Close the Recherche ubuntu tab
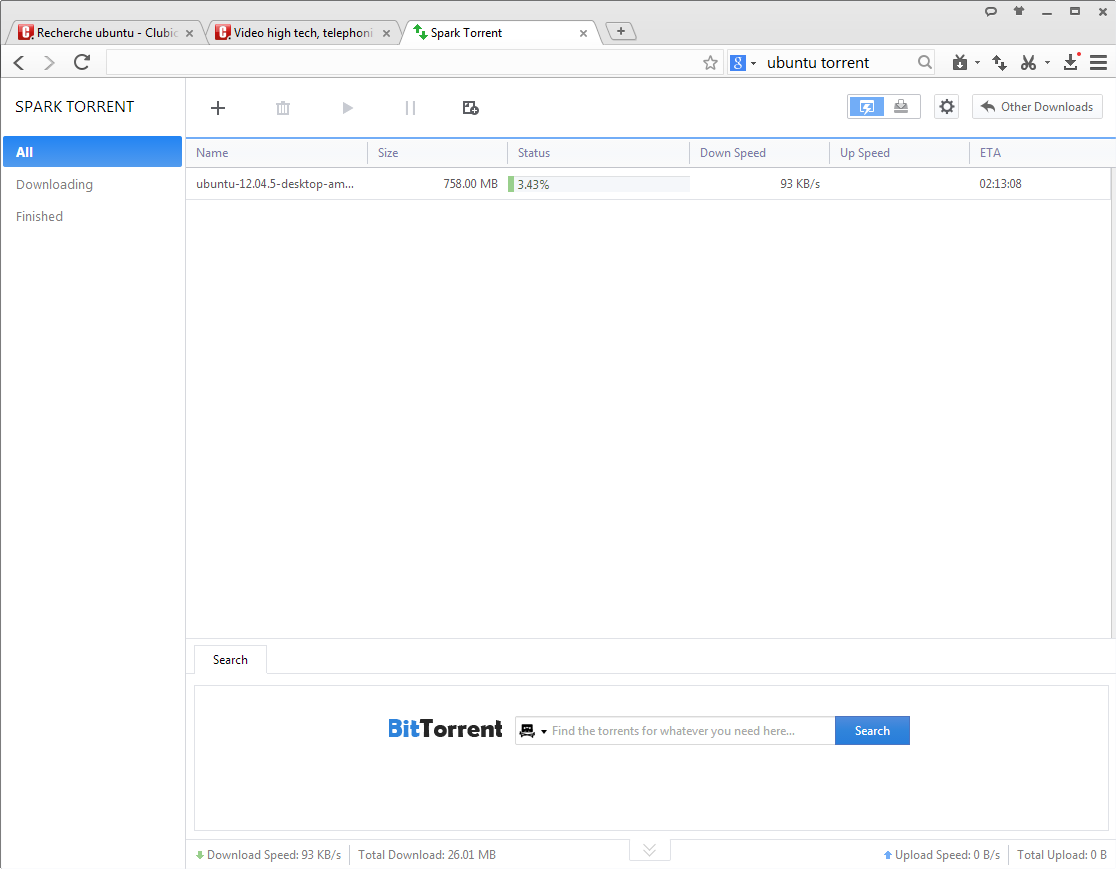 (189, 33)
